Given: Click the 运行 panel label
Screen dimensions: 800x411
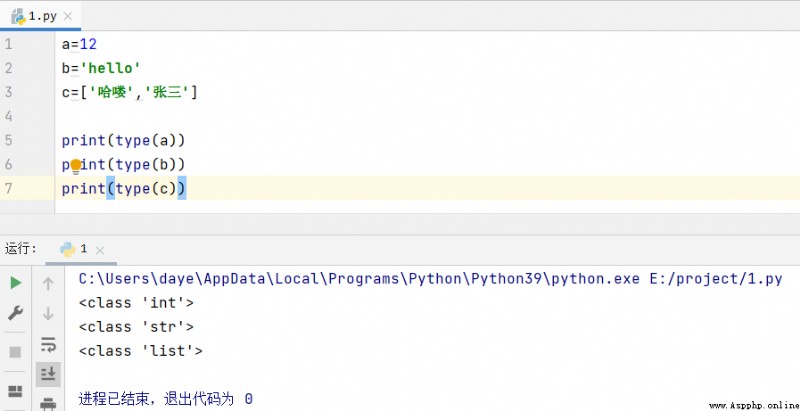Looking at the screenshot, I should (x=20, y=249).
